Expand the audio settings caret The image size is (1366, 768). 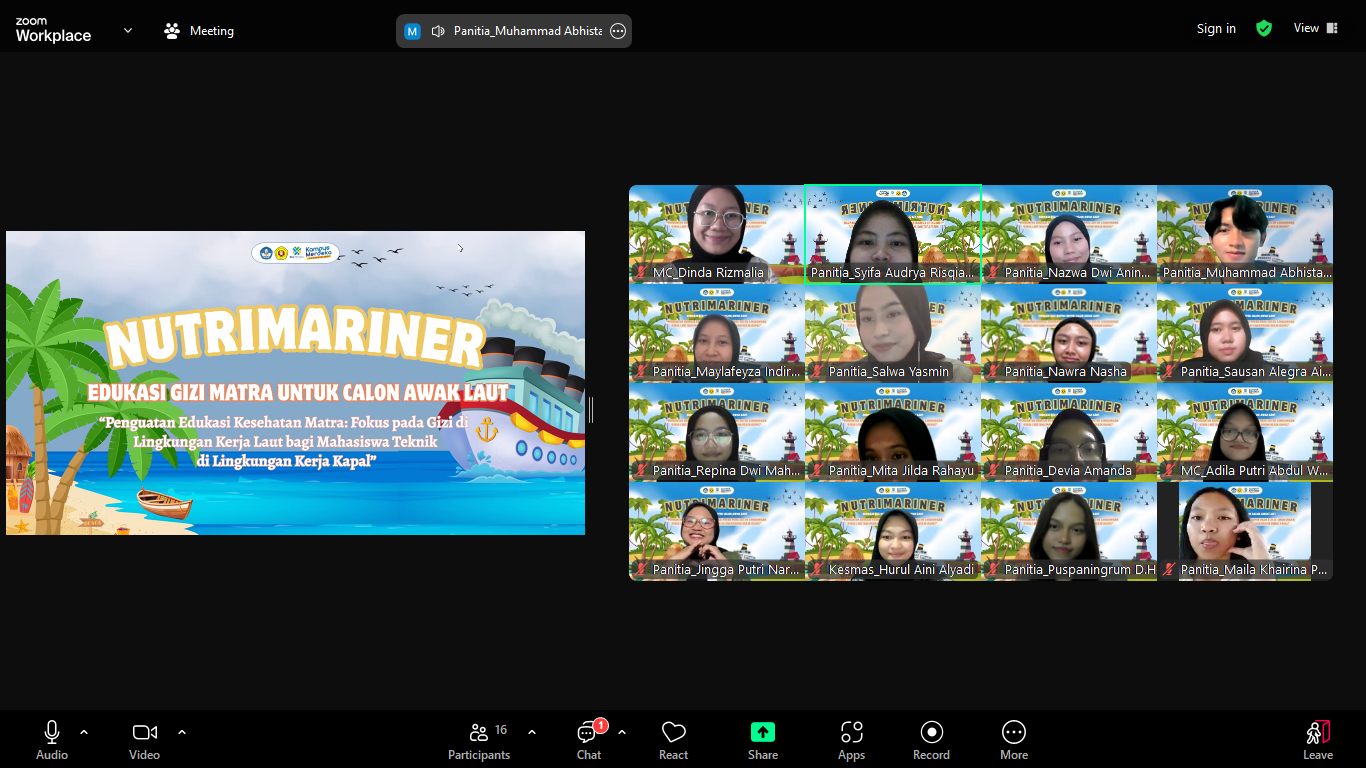coord(84,732)
